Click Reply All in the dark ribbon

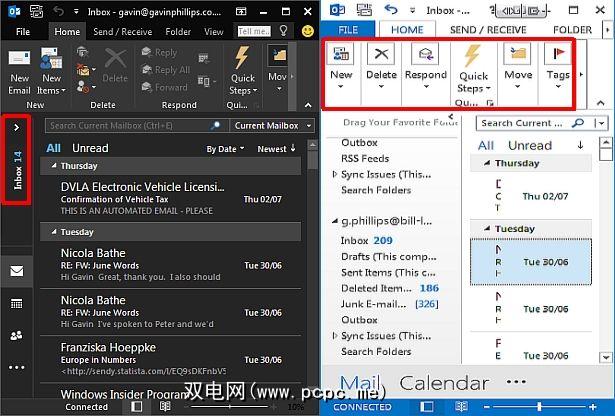click(x=166, y=70)
